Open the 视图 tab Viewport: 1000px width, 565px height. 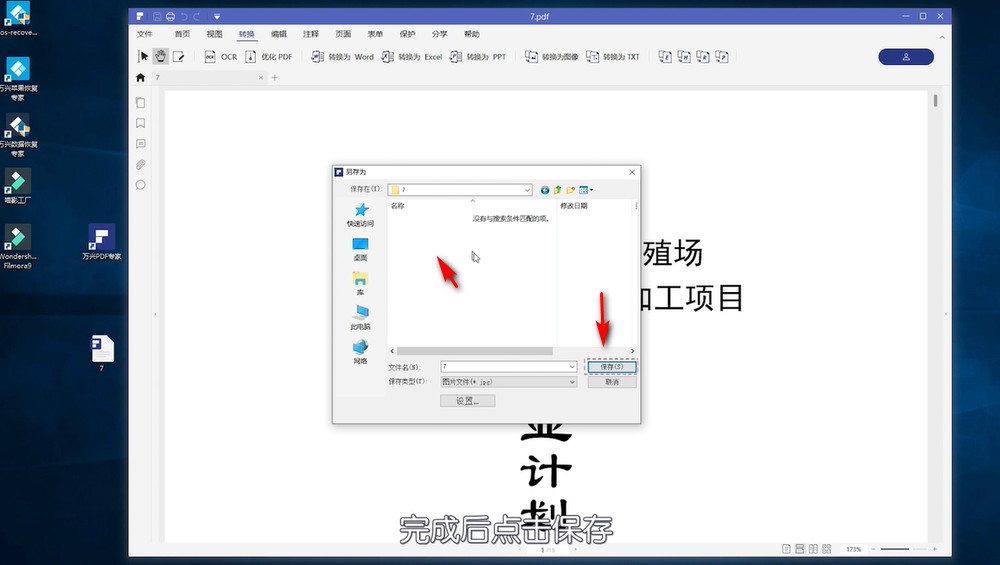click(x=214, y=34)
